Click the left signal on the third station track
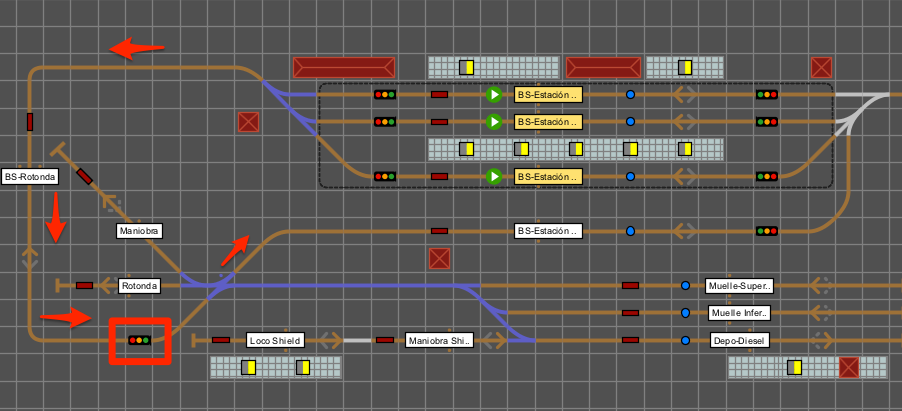 click(x=384, y=176)
